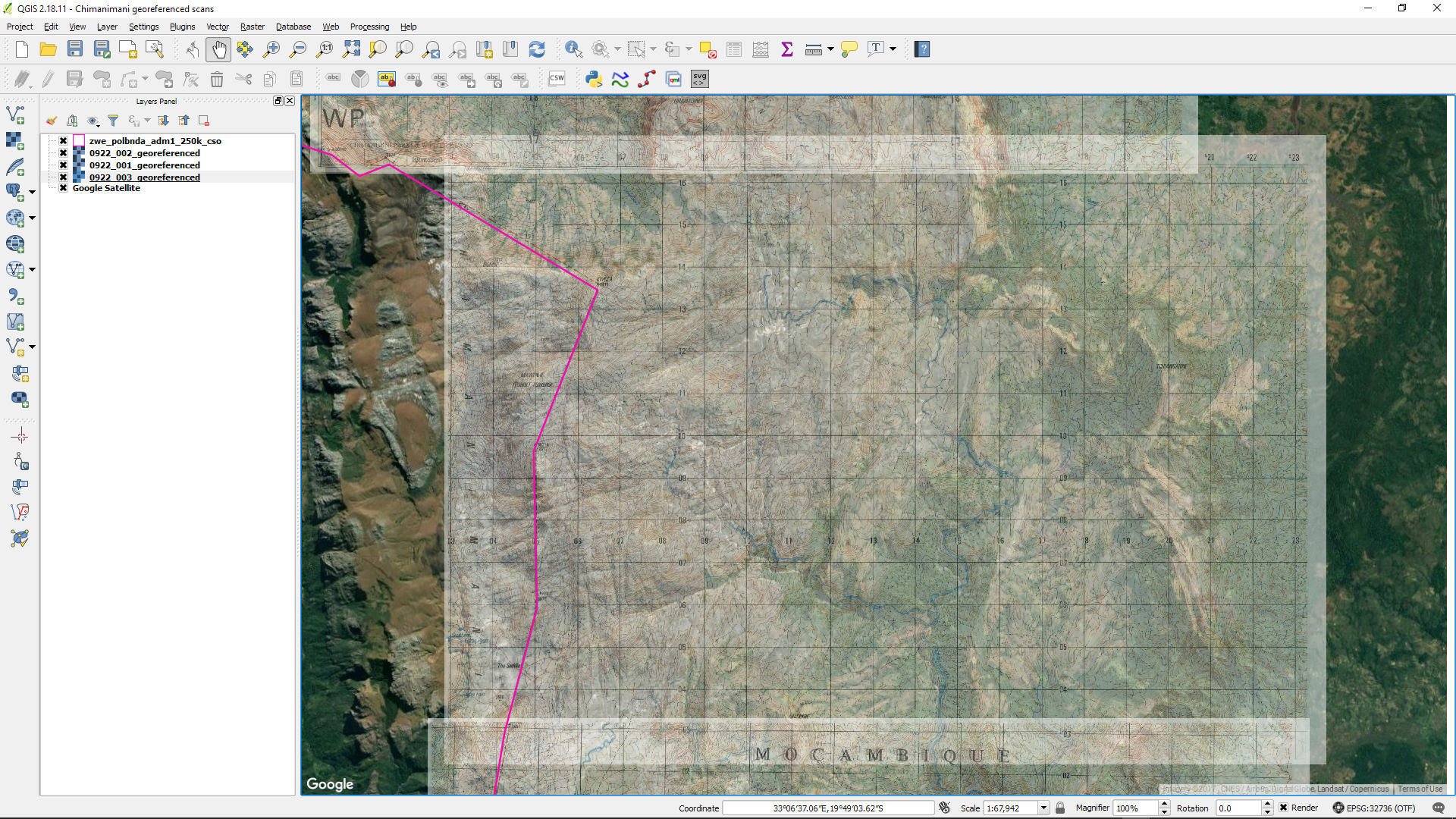Viewport: 1456px width, 819px height.
Task: Open the Processing menu
Action: click(369, 27)
